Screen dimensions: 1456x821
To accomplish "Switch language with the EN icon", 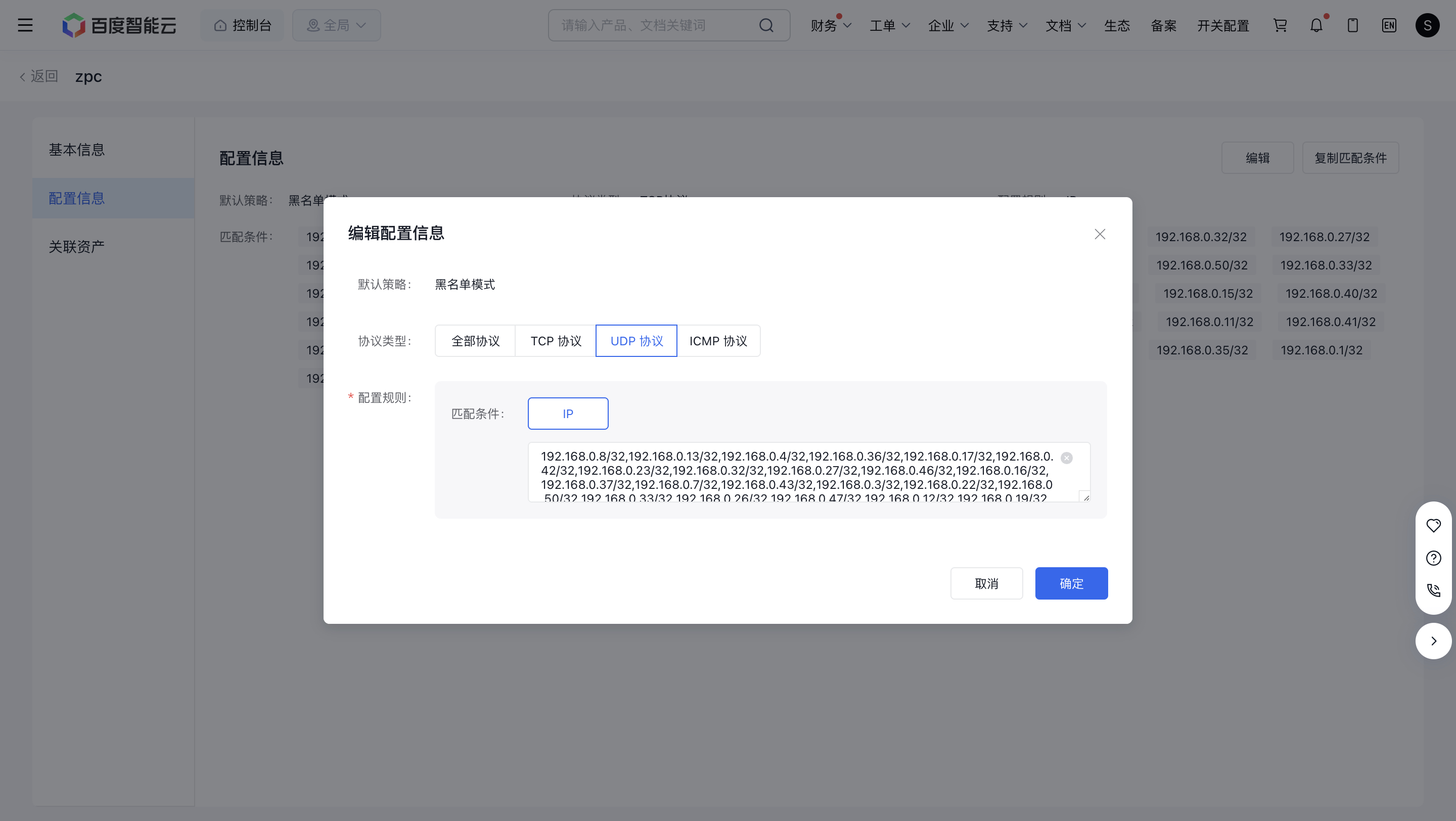I will coord(1389,25).
